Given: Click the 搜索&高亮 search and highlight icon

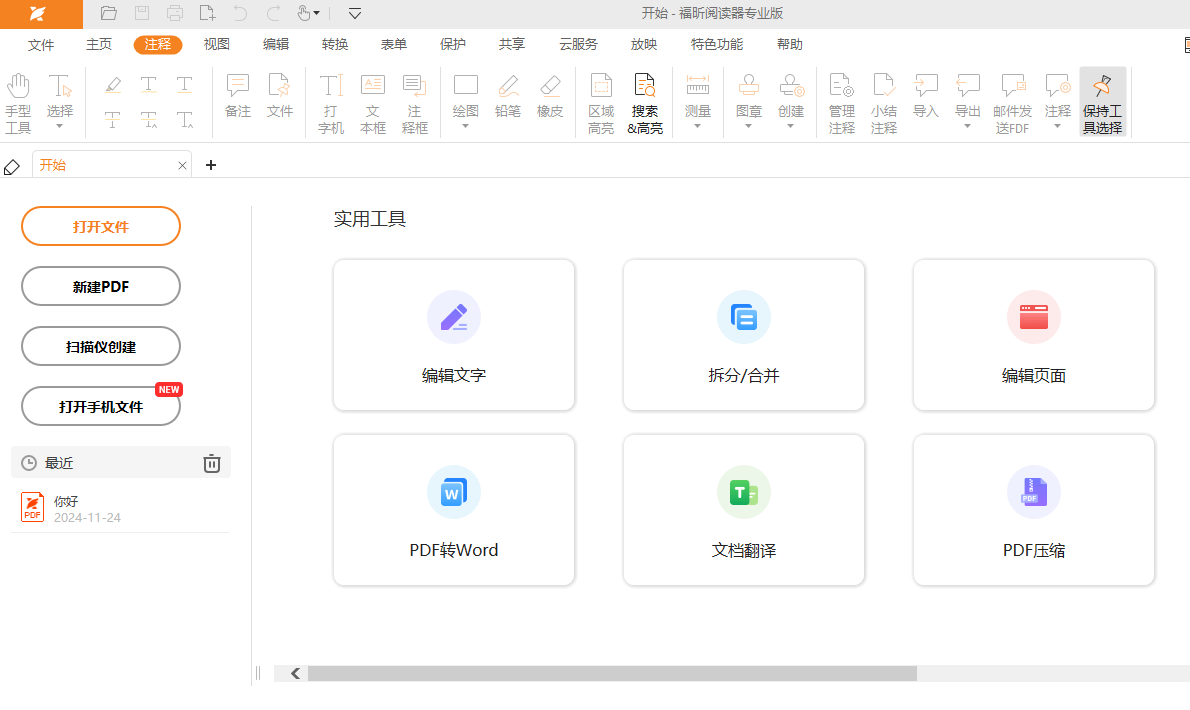Looking at the screenshot, I should tap(645, 102).
